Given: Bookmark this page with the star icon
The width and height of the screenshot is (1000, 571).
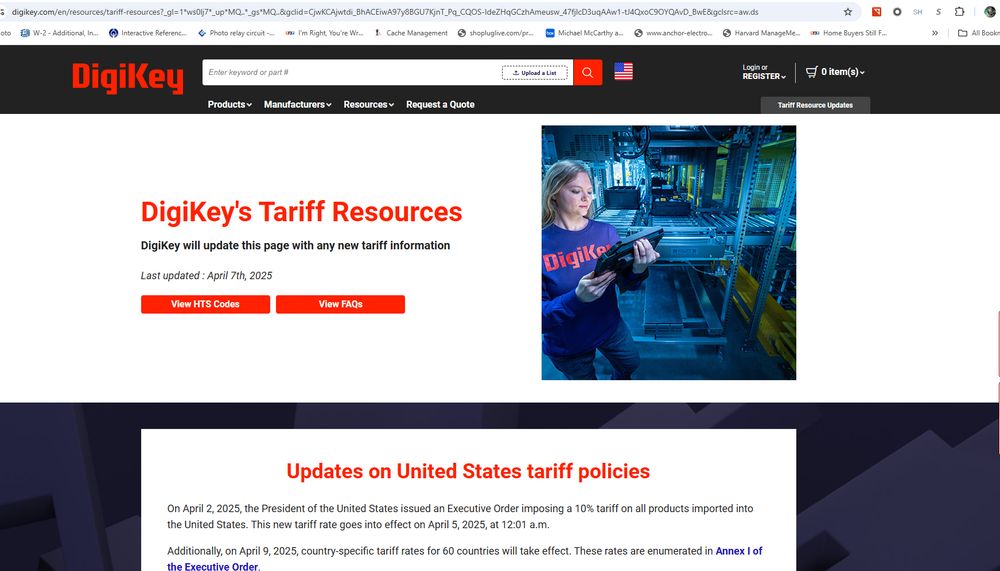Looking at the screenshot, I should 848,11.
